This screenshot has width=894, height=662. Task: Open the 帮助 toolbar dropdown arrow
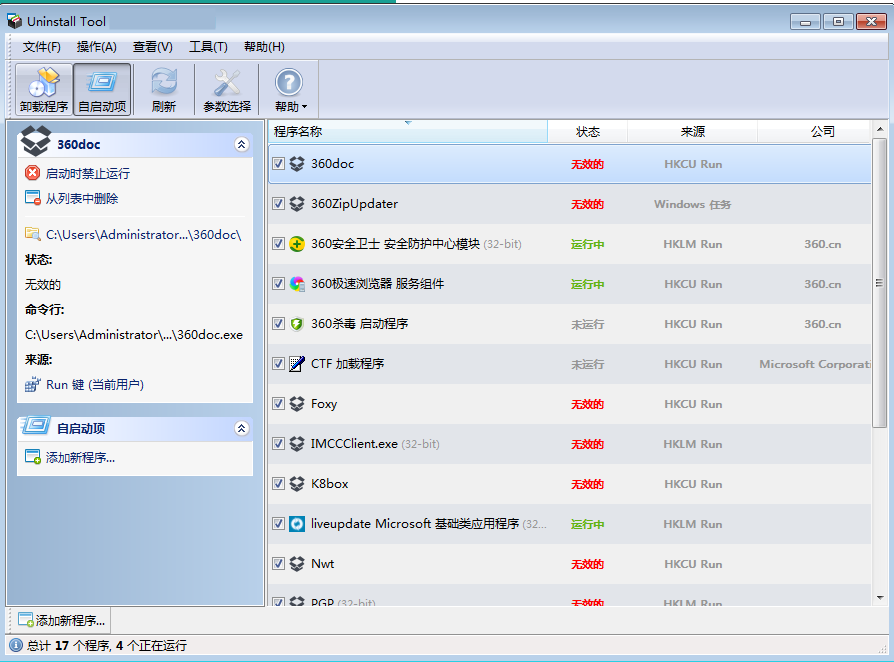point(304,107)
